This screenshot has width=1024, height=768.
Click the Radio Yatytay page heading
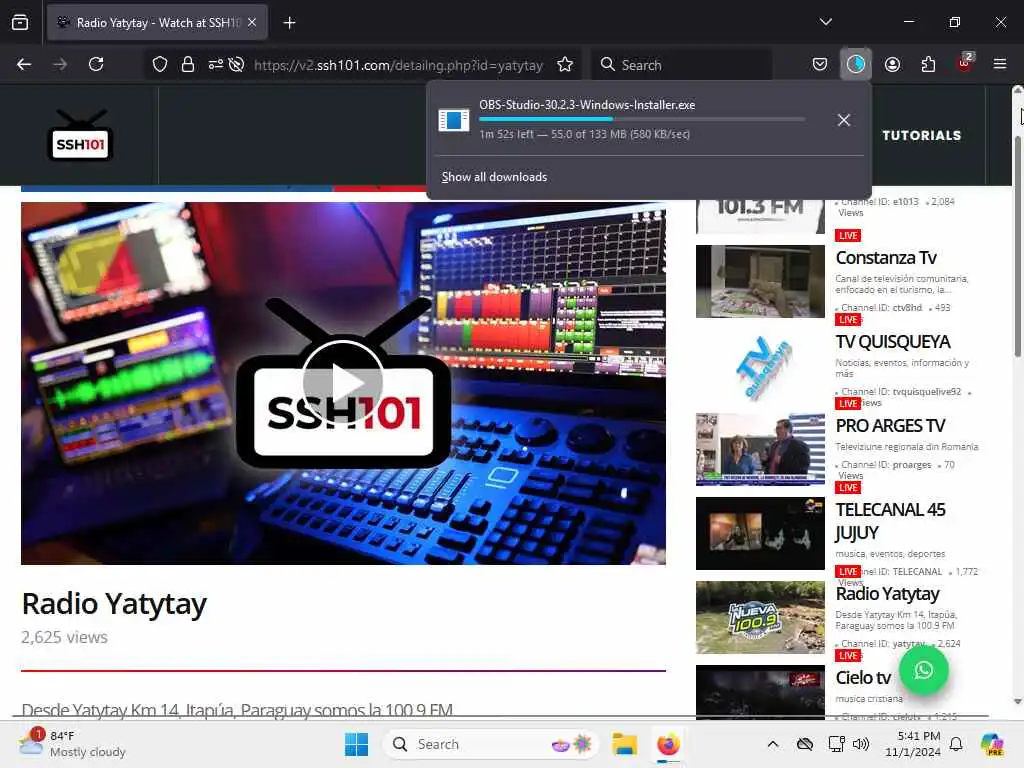pyautogui.click(x=114, y=604)
